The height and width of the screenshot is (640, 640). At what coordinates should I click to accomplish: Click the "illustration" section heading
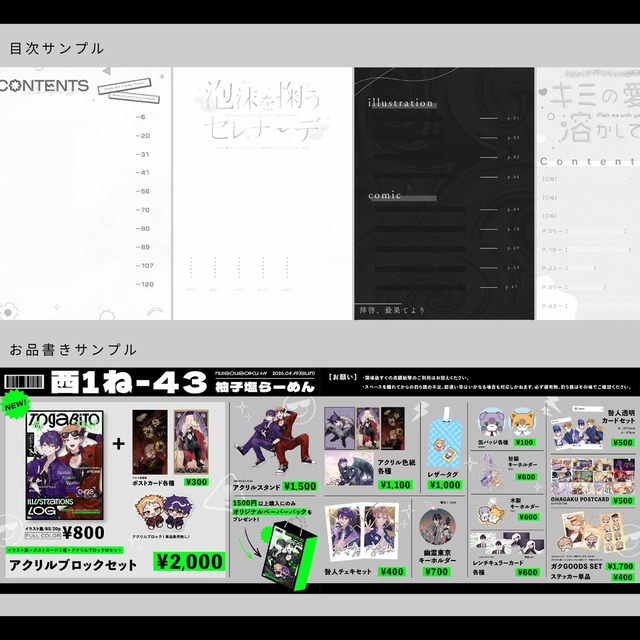[x=400, y=103]
